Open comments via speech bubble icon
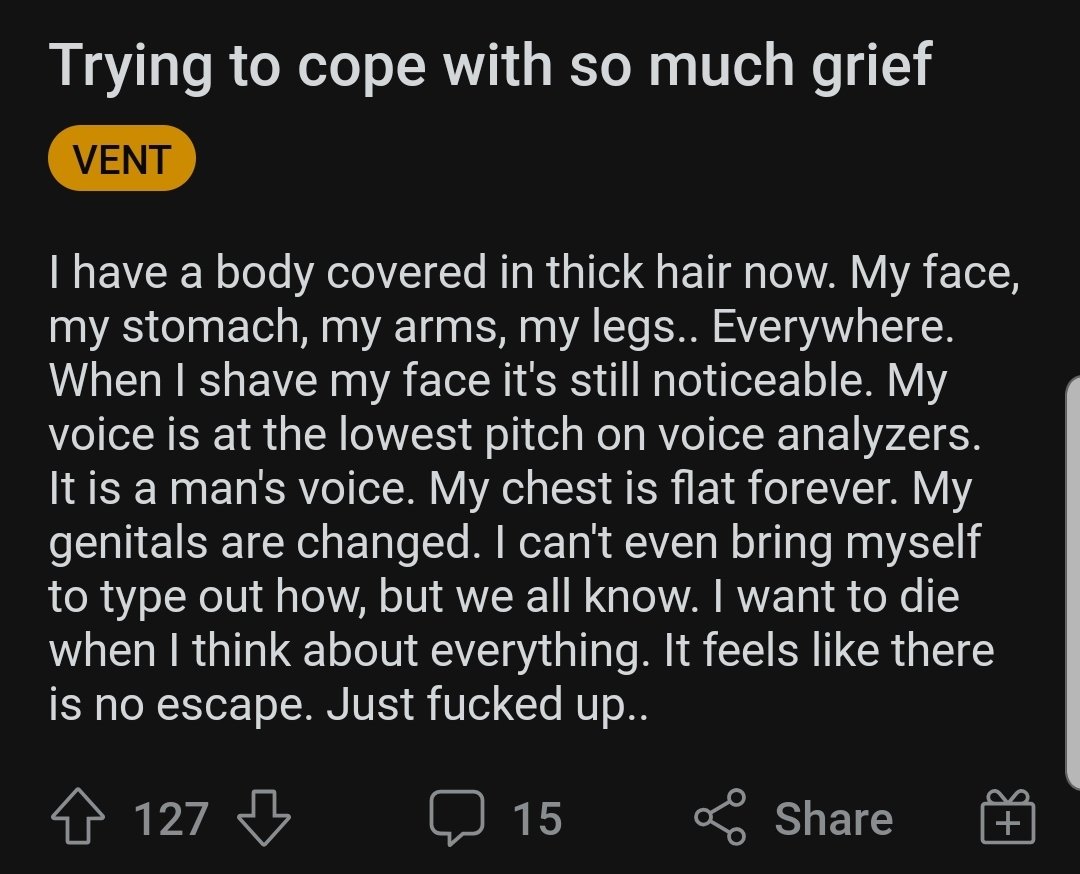The height and width of the screenshot is (874, 1080). click(456, 819)
